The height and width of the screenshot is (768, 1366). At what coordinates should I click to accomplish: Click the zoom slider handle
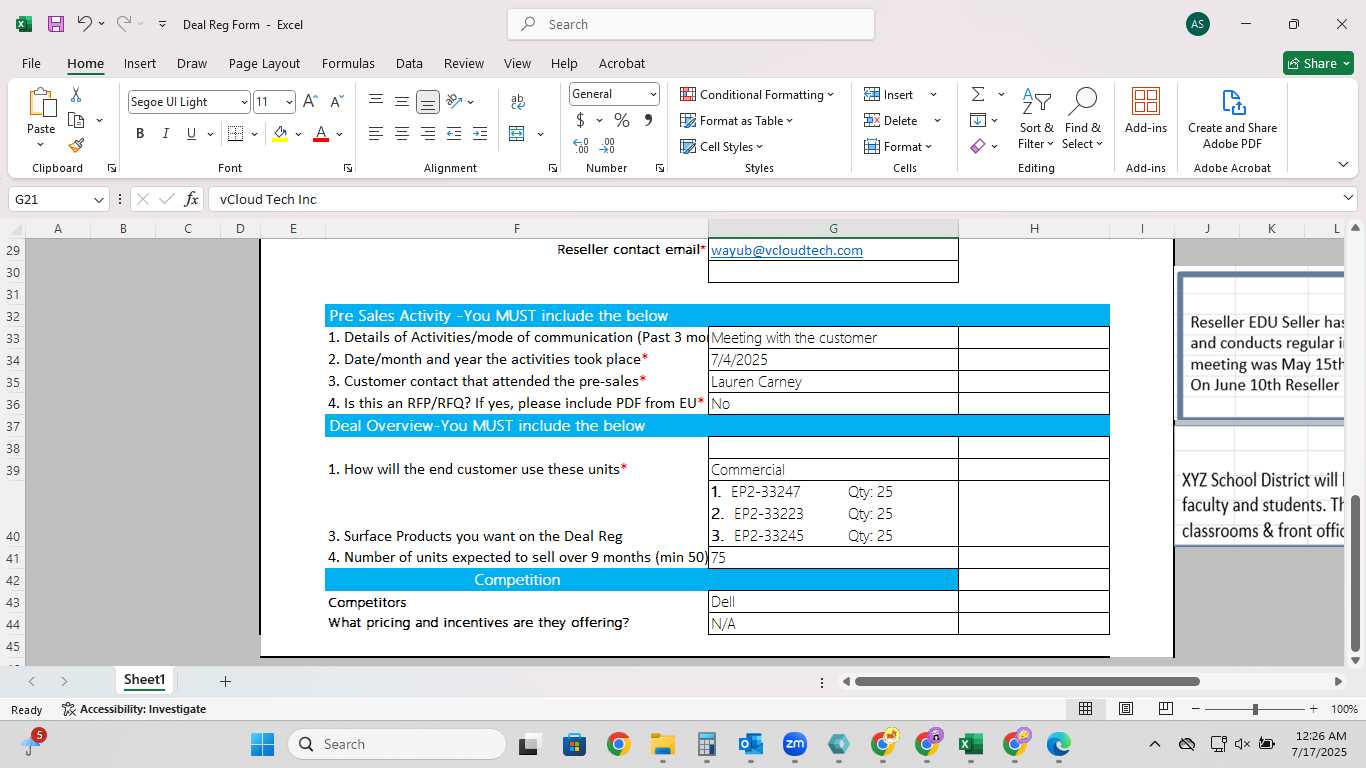click(x=1255, y=709)
